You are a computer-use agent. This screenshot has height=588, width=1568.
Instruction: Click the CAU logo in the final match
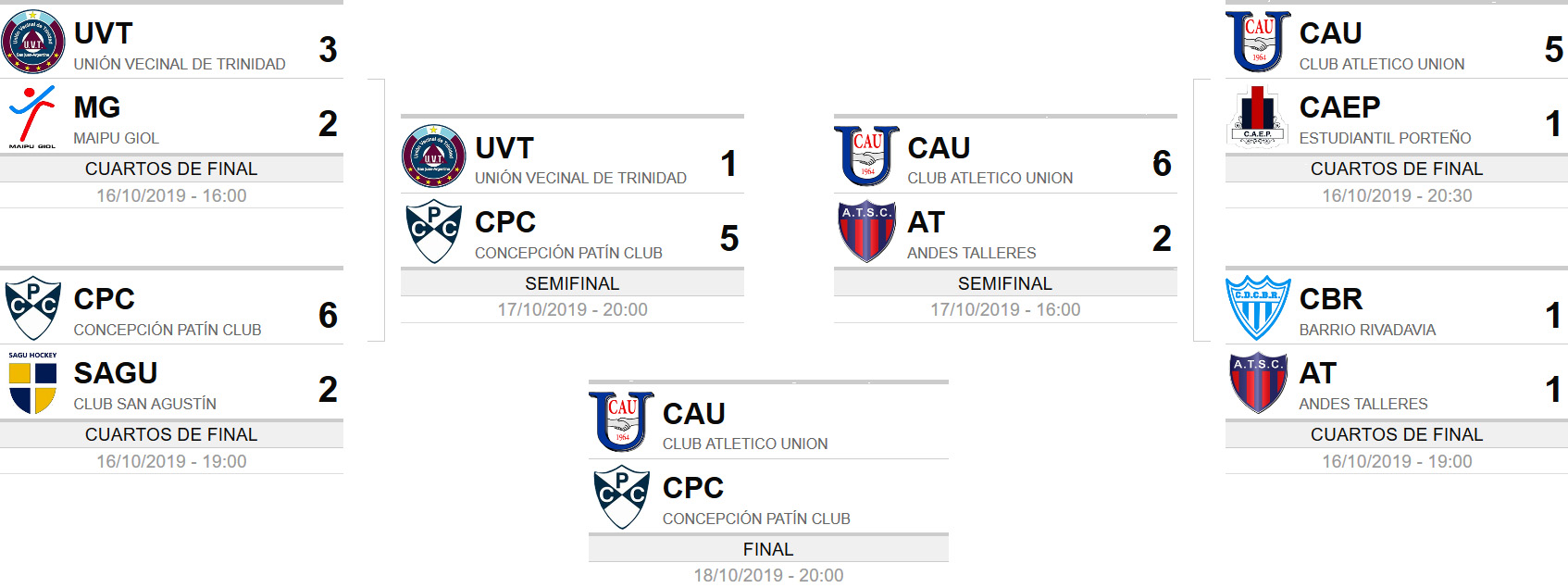(621, 421)
